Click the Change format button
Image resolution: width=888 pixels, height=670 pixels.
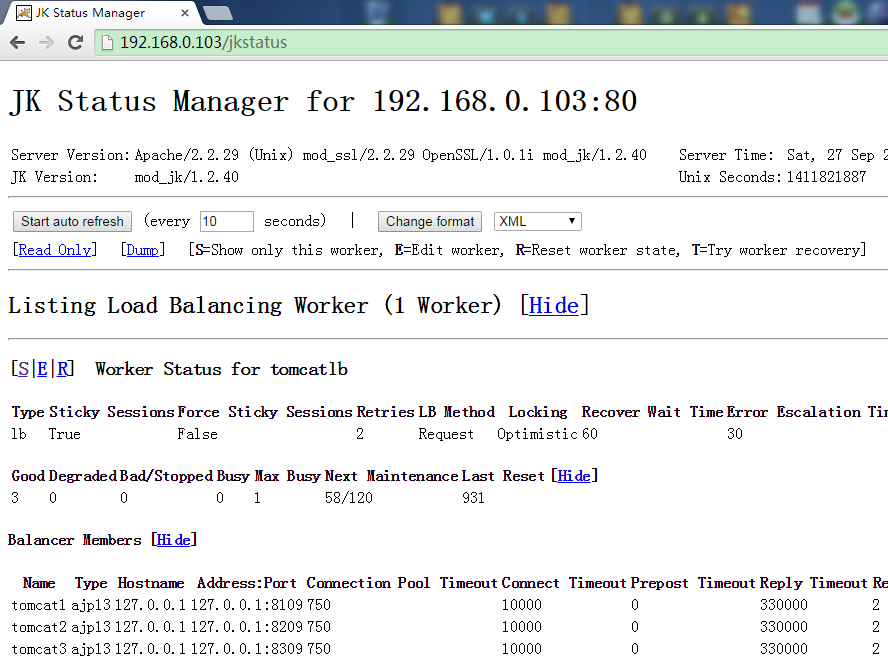coord(430,221)
